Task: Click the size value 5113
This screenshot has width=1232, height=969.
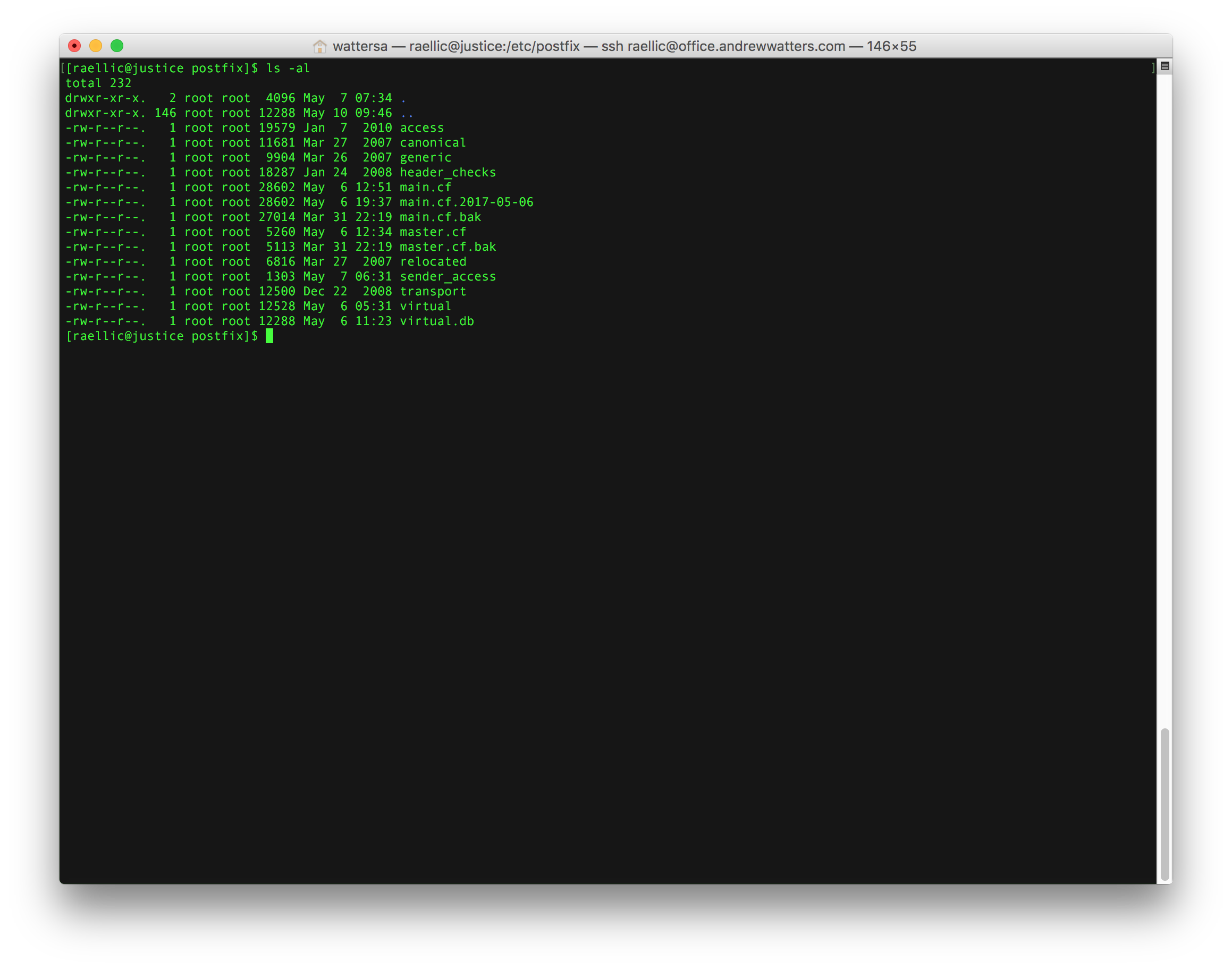Action: (x=281, y=247)
